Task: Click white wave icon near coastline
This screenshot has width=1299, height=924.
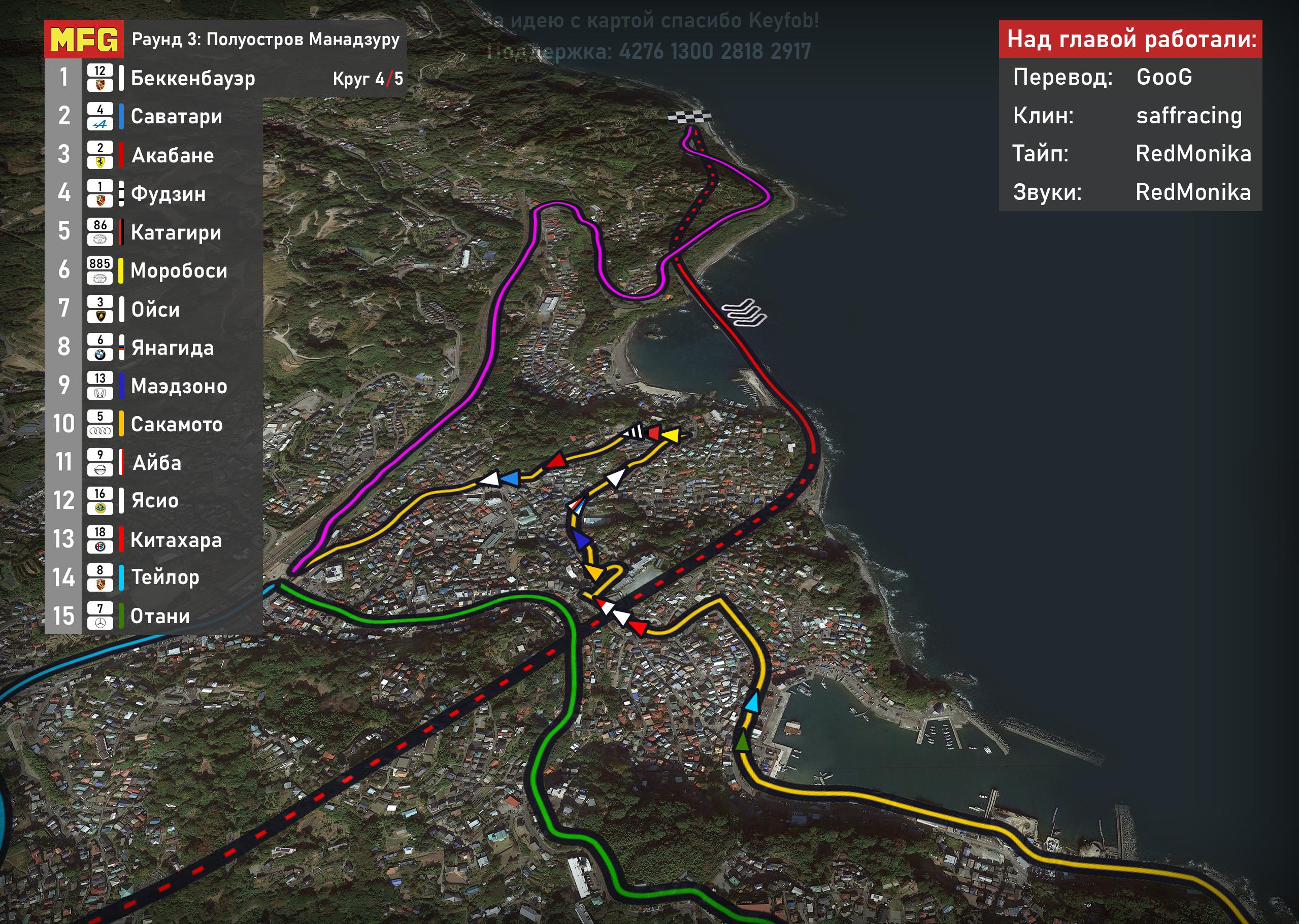Action: 745,313
